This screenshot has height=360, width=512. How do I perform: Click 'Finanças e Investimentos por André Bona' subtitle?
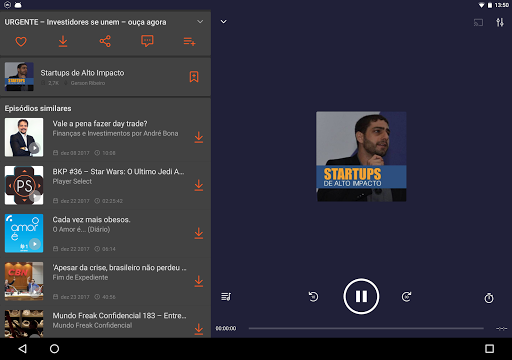(x=115, y=133)
